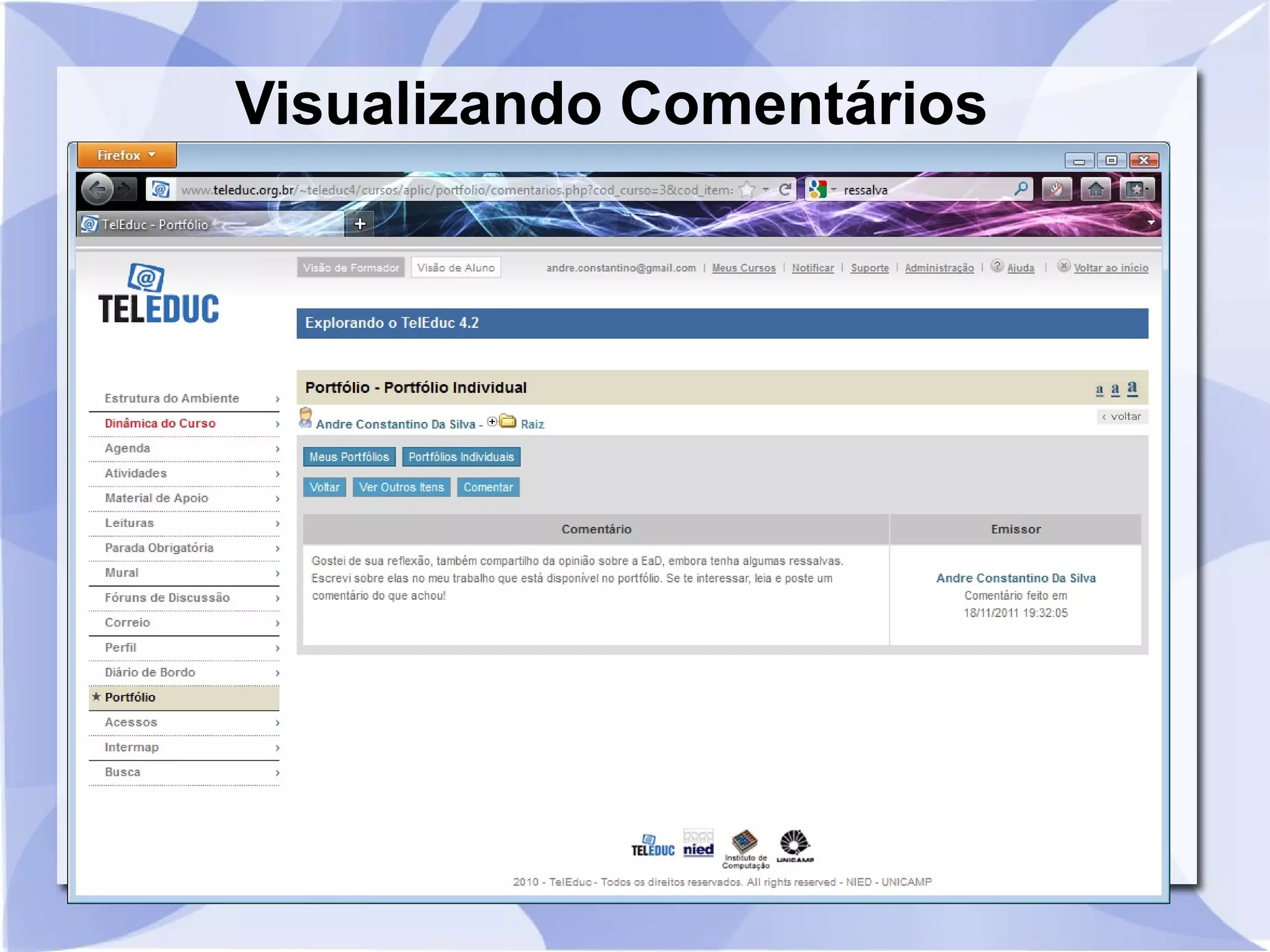The height and width of the screenshot is (952, 1270).
Task: Expand the Estrutura do Ambiente chevron
Action: click(277, 399)
